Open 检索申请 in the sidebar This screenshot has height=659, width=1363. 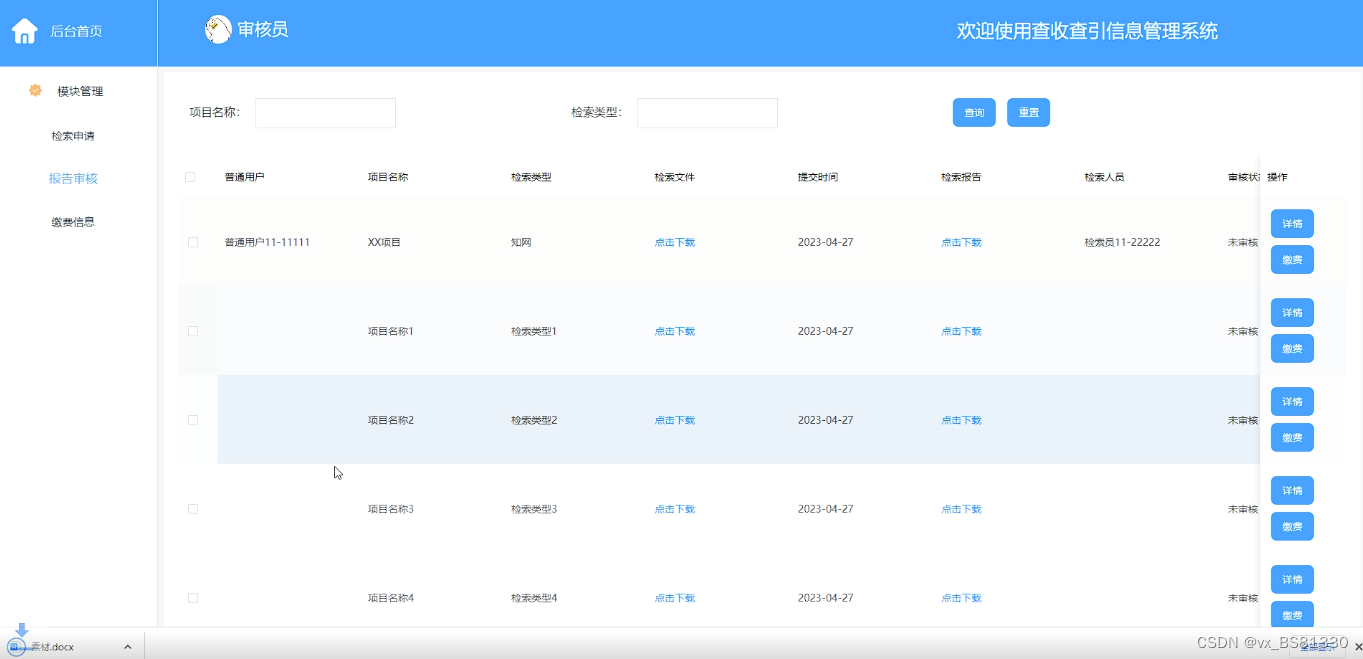click(73, 136)
